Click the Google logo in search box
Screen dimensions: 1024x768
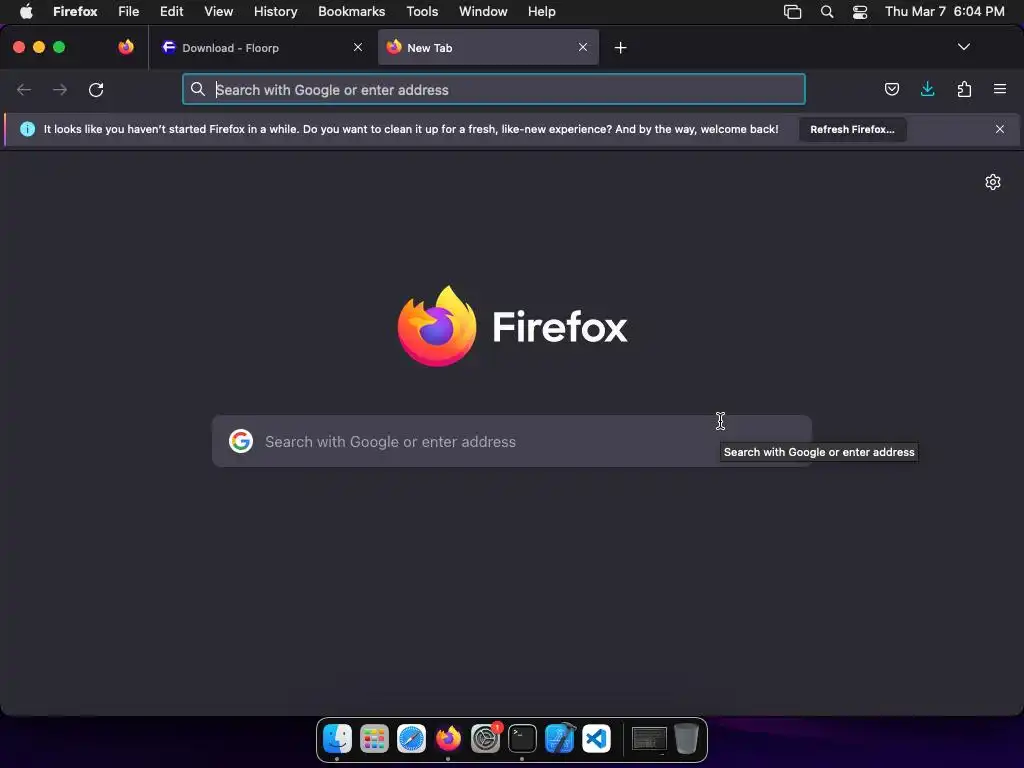[x=241, y=441]
